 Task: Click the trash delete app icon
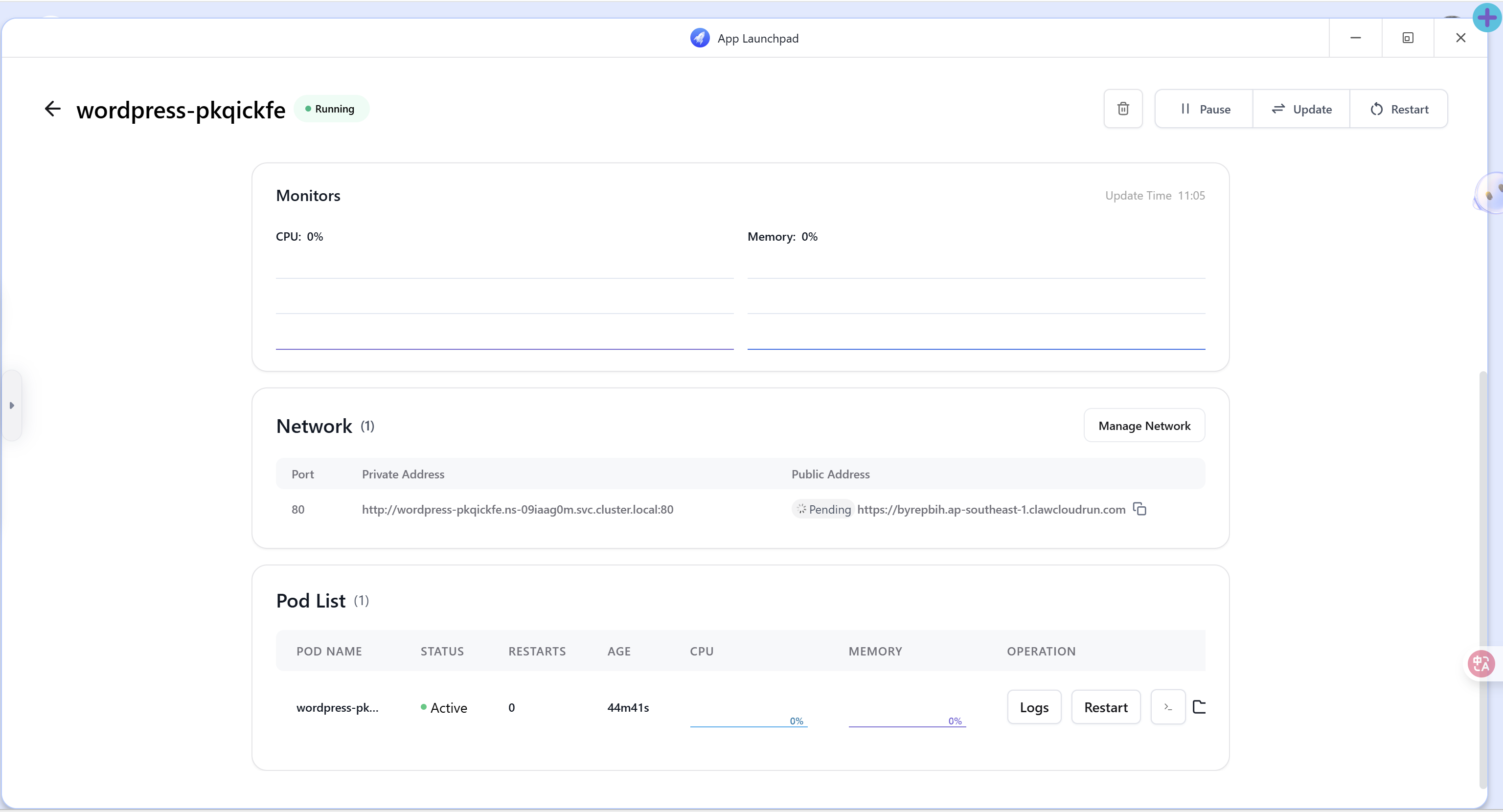tap(1122, 109)
